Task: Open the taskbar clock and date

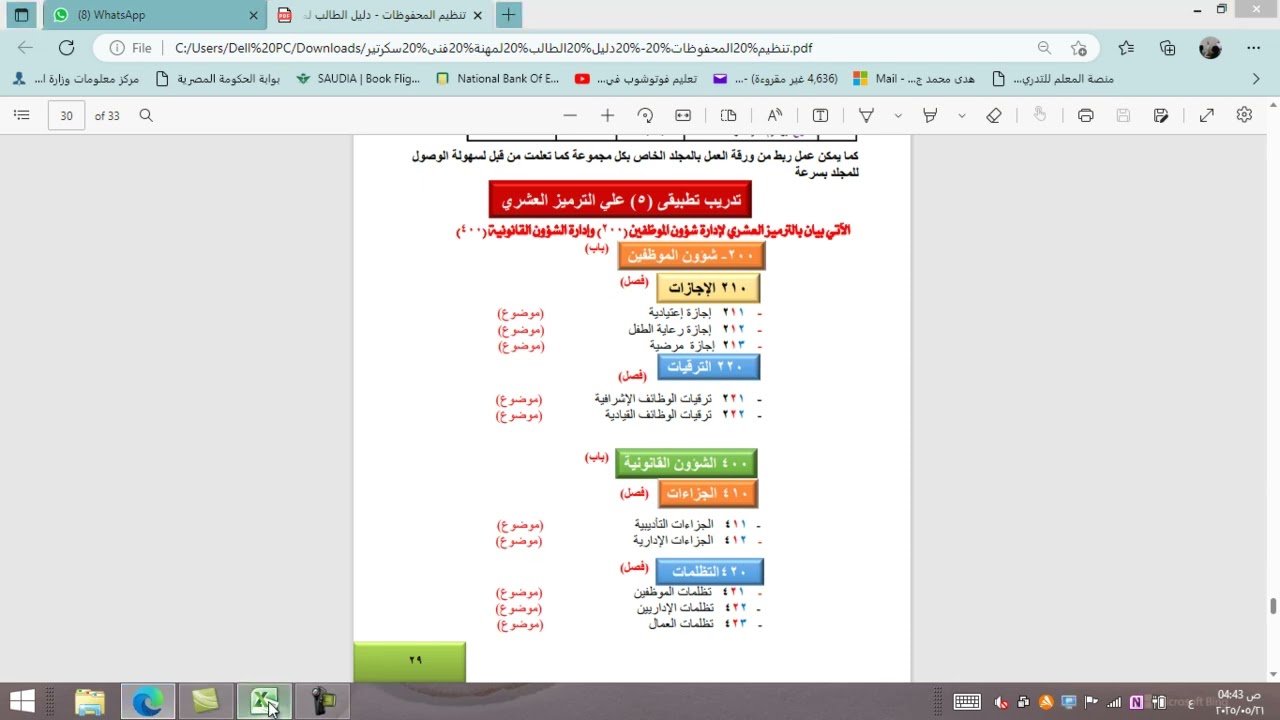Action: point(1238,702)
